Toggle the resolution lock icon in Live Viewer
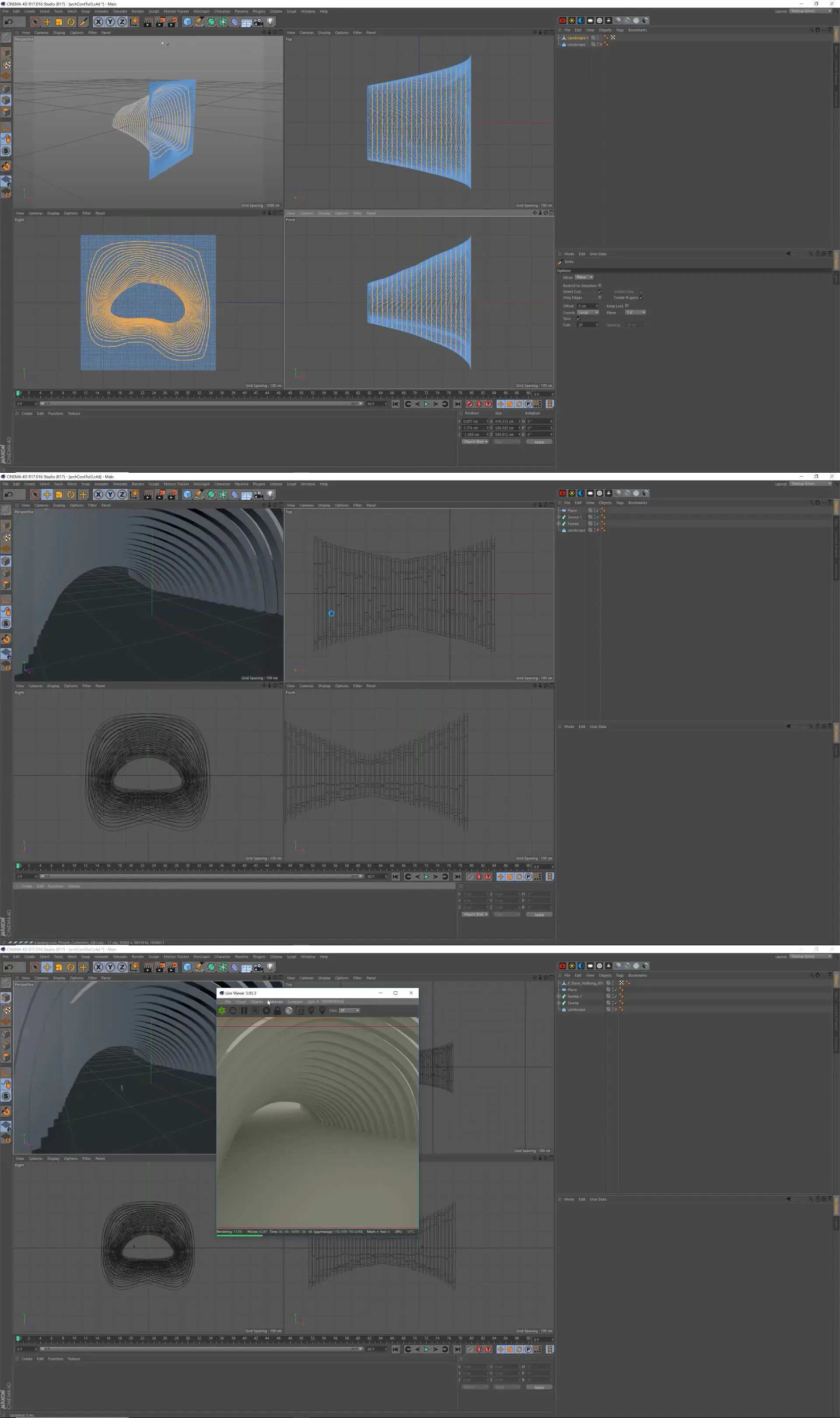The width and height of the screenshot is (840, 1418). [277, 1011]
